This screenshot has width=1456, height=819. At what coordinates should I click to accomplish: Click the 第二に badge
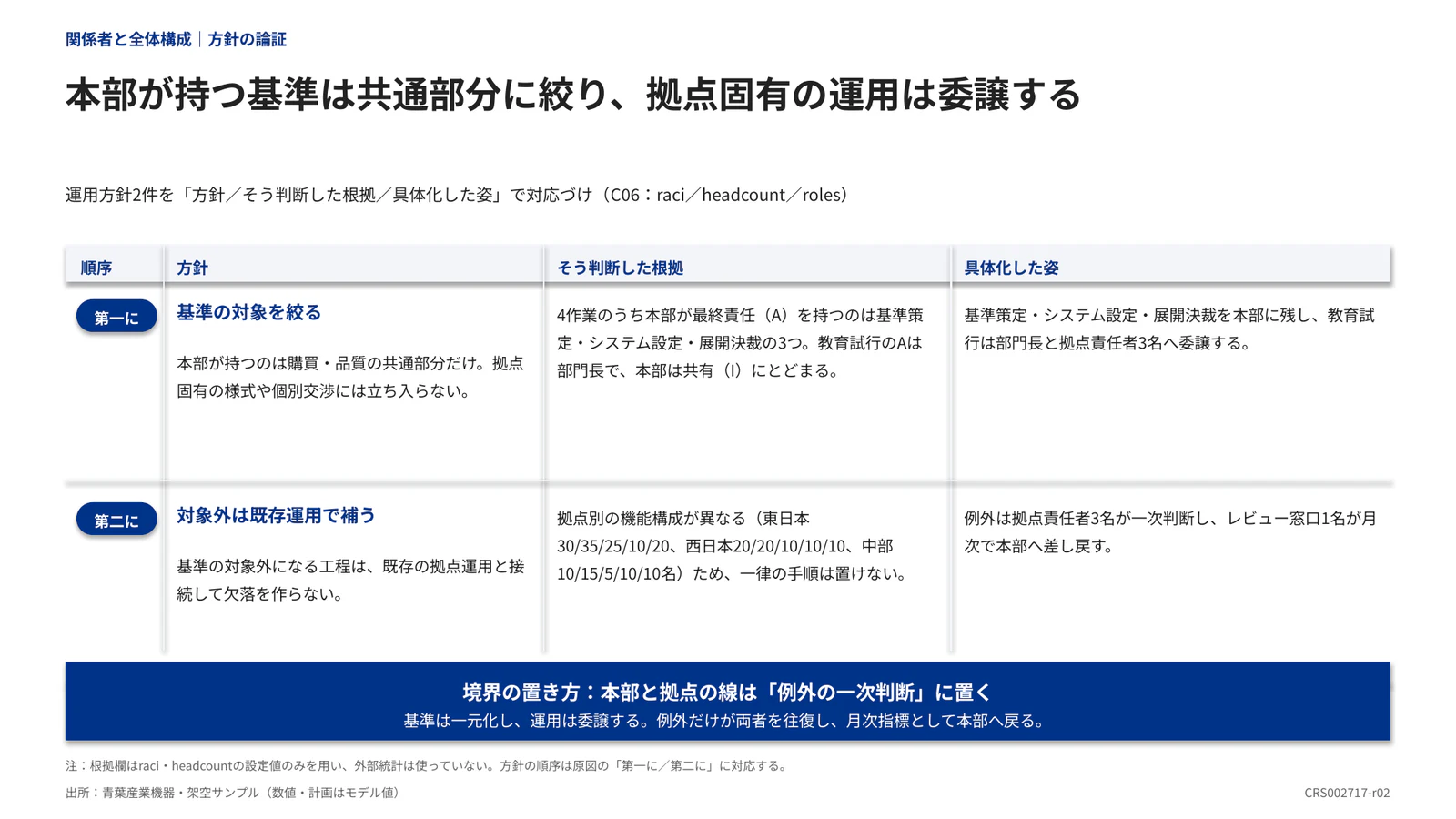coord(116,520)
